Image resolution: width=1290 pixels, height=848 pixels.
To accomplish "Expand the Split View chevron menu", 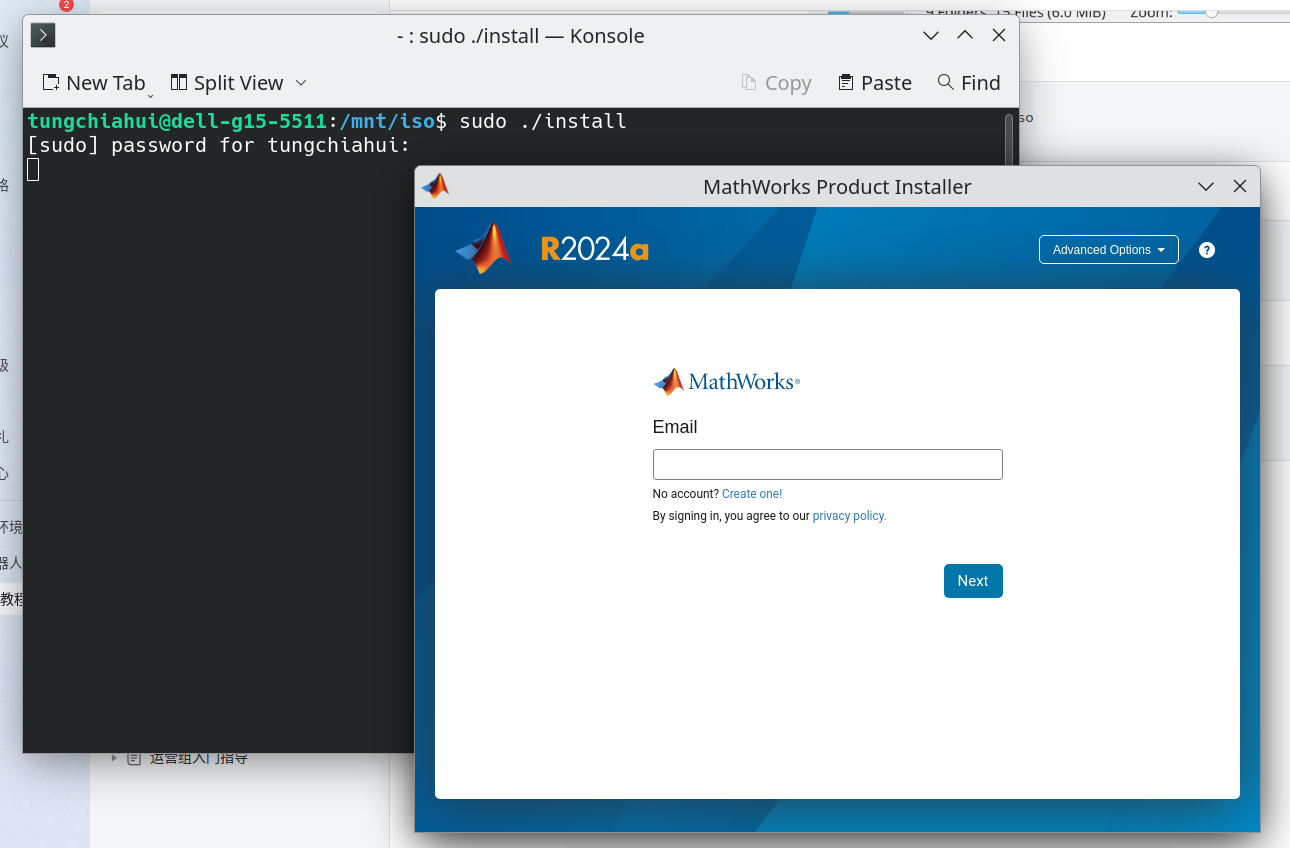I will point(301,83).
